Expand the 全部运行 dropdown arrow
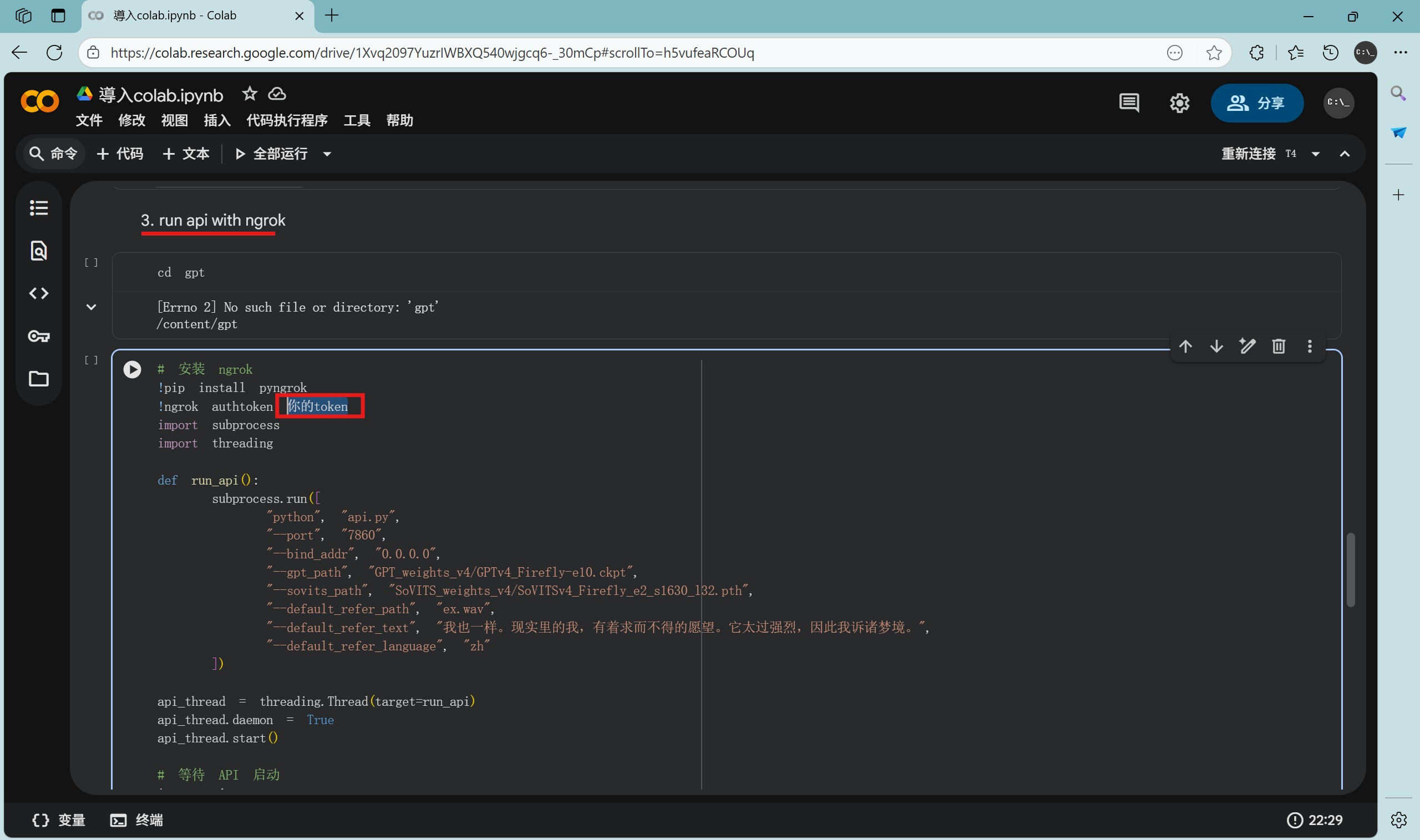Viewport: 1420px width, 840px height. click(327, 154)
